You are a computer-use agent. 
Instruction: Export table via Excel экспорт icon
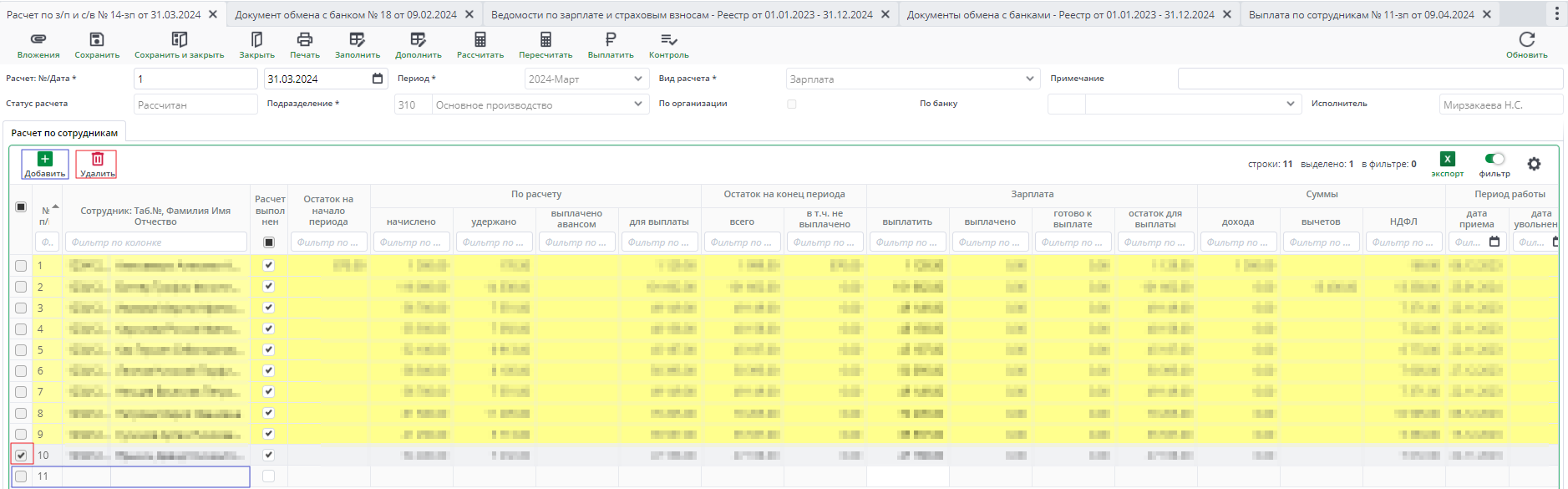click(x=1447, y=160)
